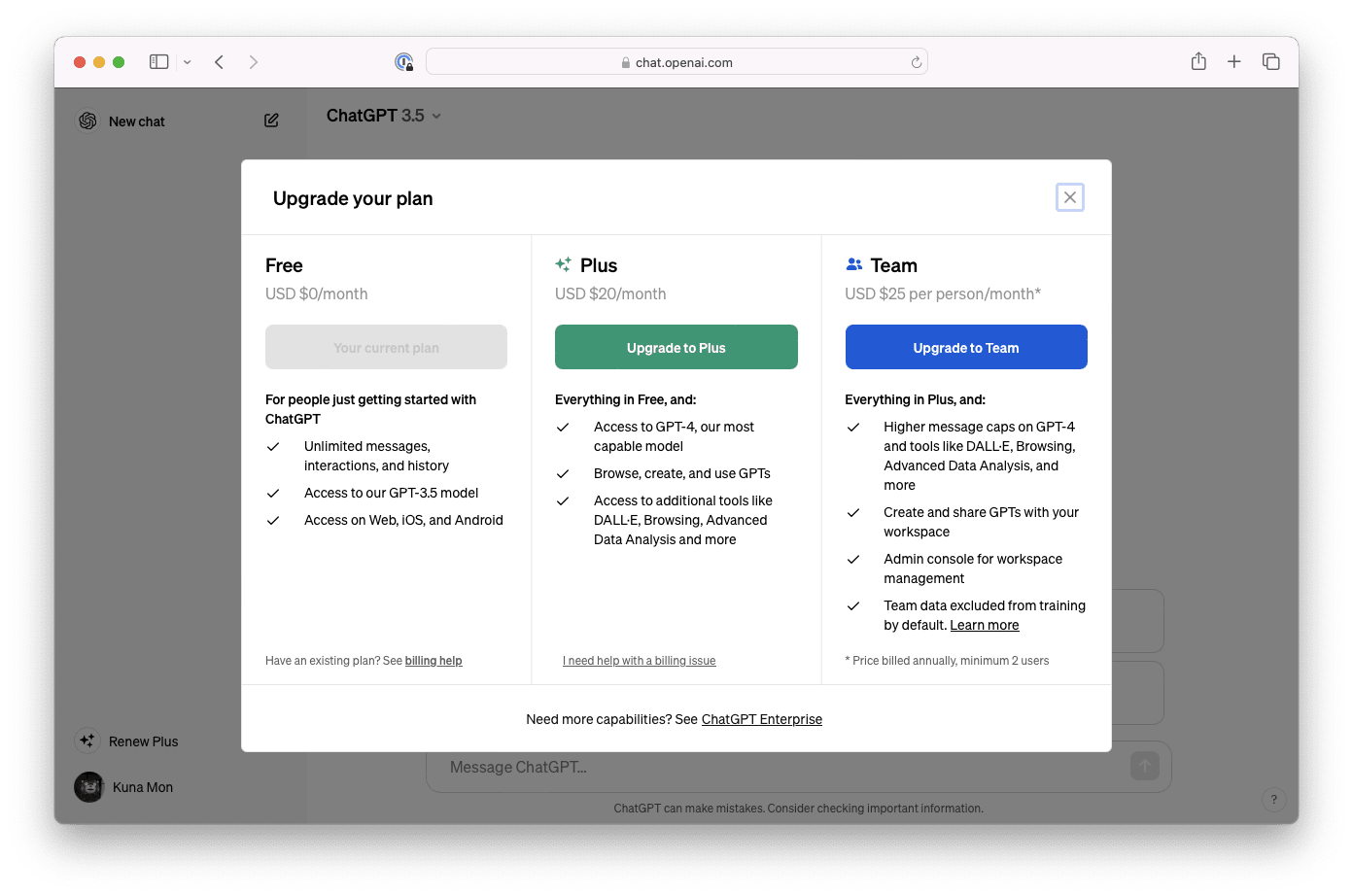This screenshot has height=896, width=1353.
Task: Click the checkmark beside Unlimited messages
Action: [273, 446]
